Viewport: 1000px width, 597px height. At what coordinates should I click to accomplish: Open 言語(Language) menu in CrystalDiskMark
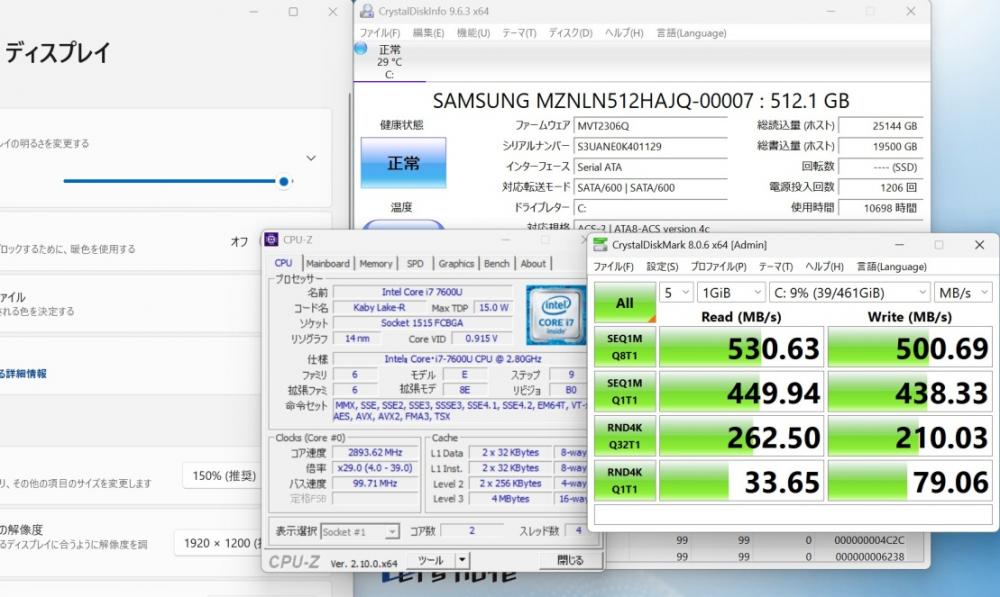[x=892, y=267]
